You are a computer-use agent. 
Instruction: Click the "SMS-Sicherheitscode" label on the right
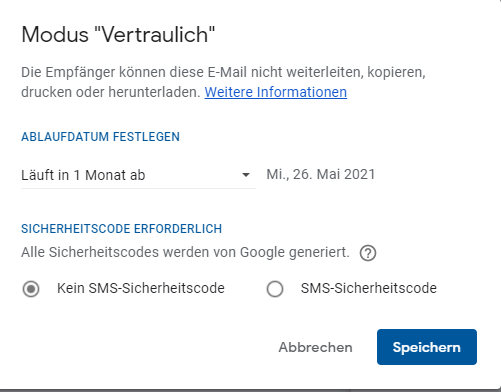tap(369, 288)
